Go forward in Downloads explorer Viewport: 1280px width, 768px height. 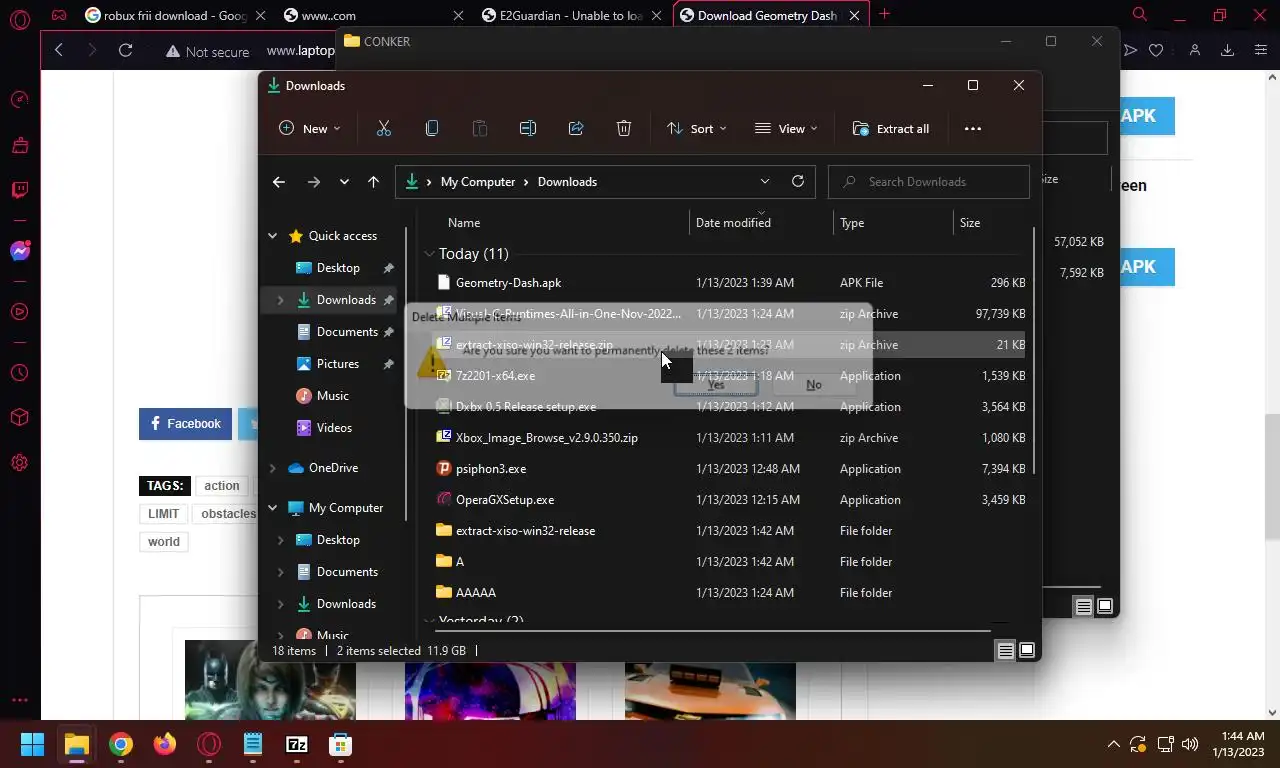314,181
